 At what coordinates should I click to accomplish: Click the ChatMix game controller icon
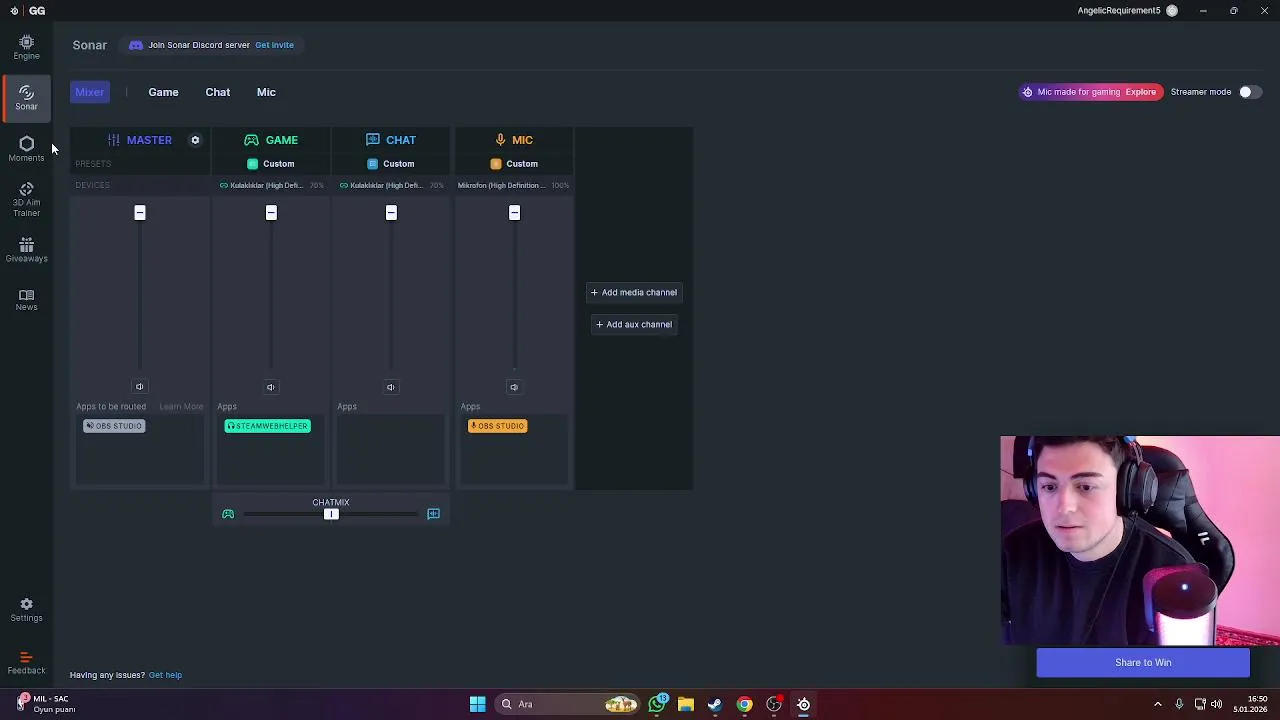click(x=228, y=514)
